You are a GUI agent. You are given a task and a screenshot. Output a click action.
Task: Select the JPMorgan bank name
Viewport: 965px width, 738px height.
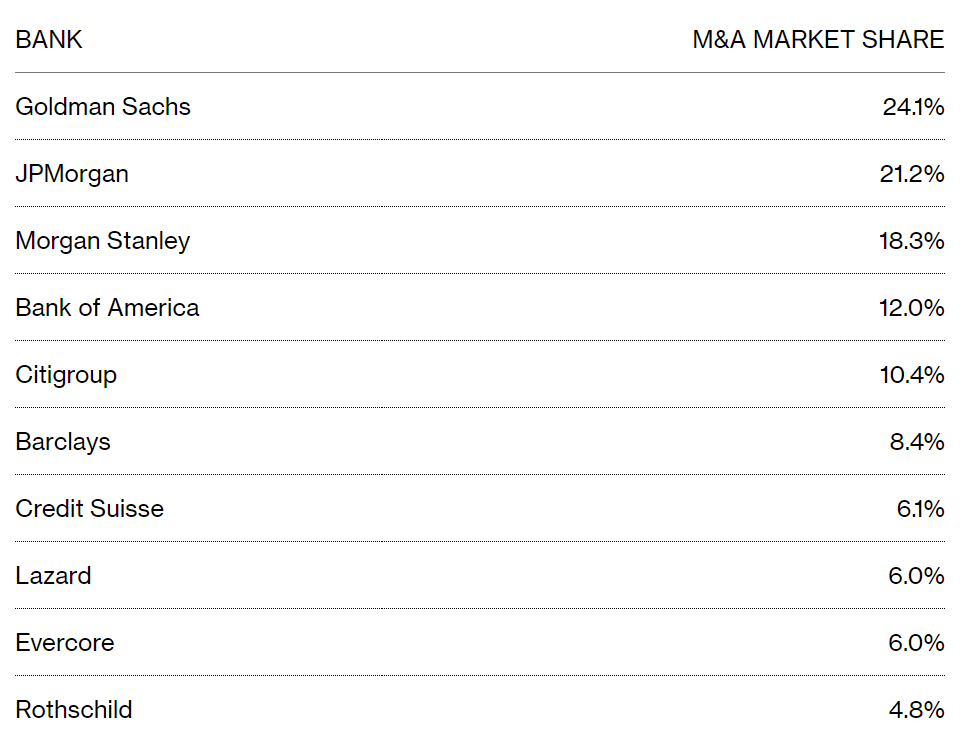pyautogui.click(x=72, y=174)
